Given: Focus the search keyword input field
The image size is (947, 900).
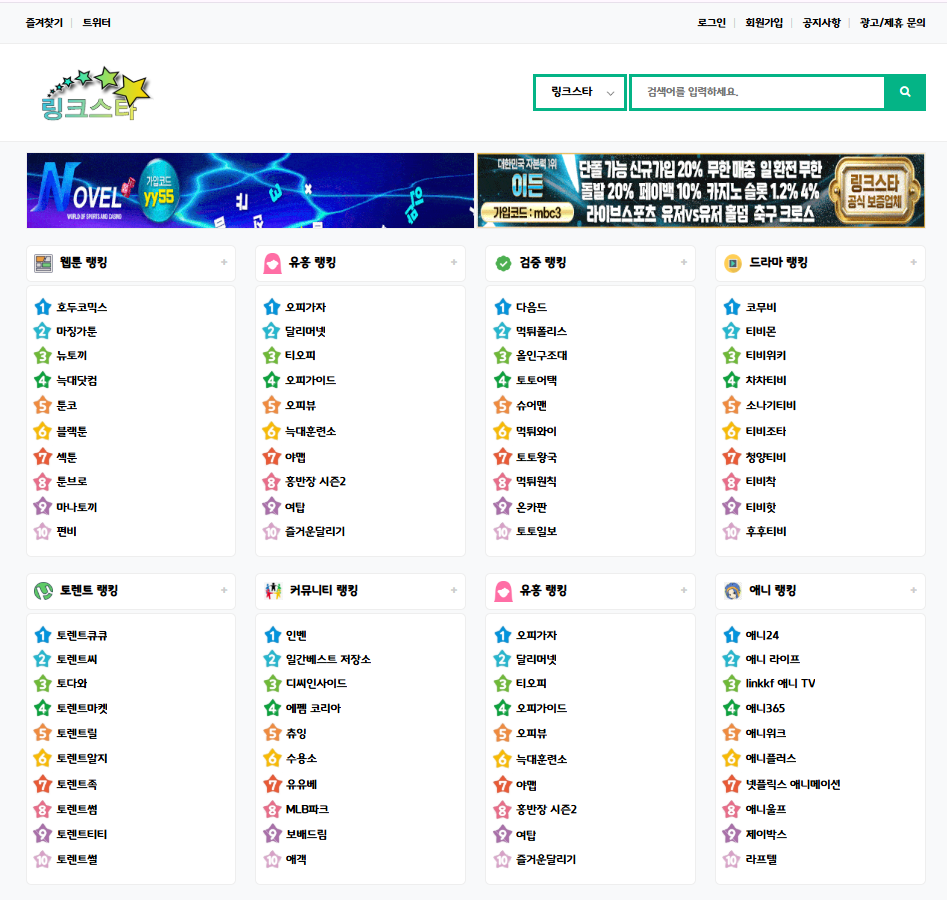Looking at the screenshot, I should (757, 92).
